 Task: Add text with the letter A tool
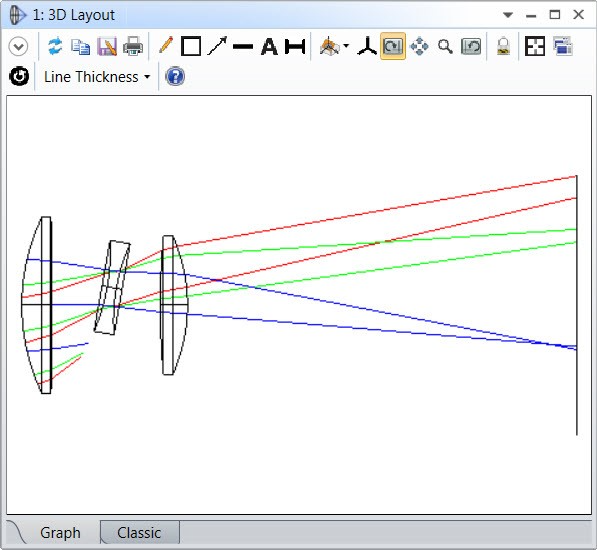pyautogui.click(x=269, y=47)
